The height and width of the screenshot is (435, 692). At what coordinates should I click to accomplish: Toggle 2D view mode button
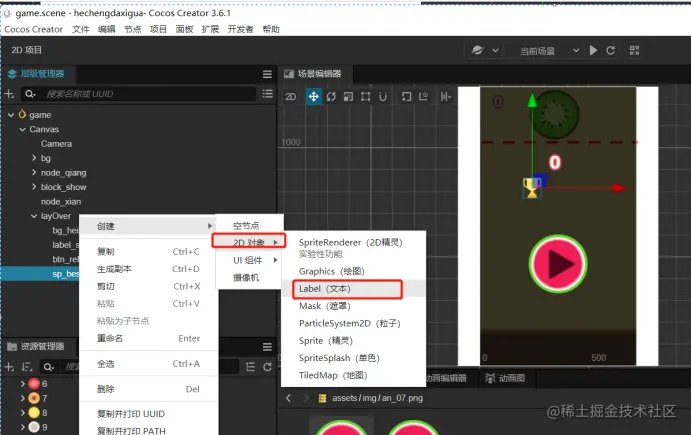coord(290,96)
